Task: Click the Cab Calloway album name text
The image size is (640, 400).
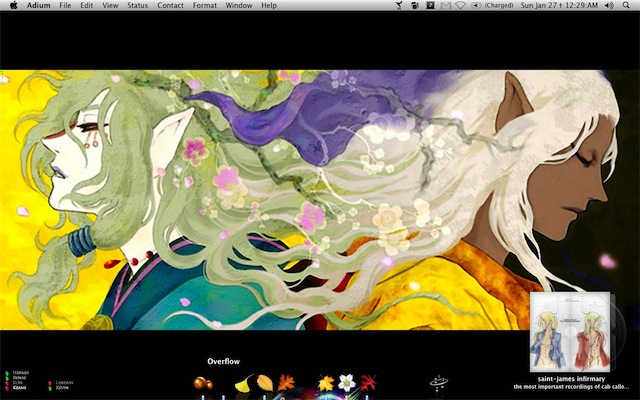Action: pos(571,387)
